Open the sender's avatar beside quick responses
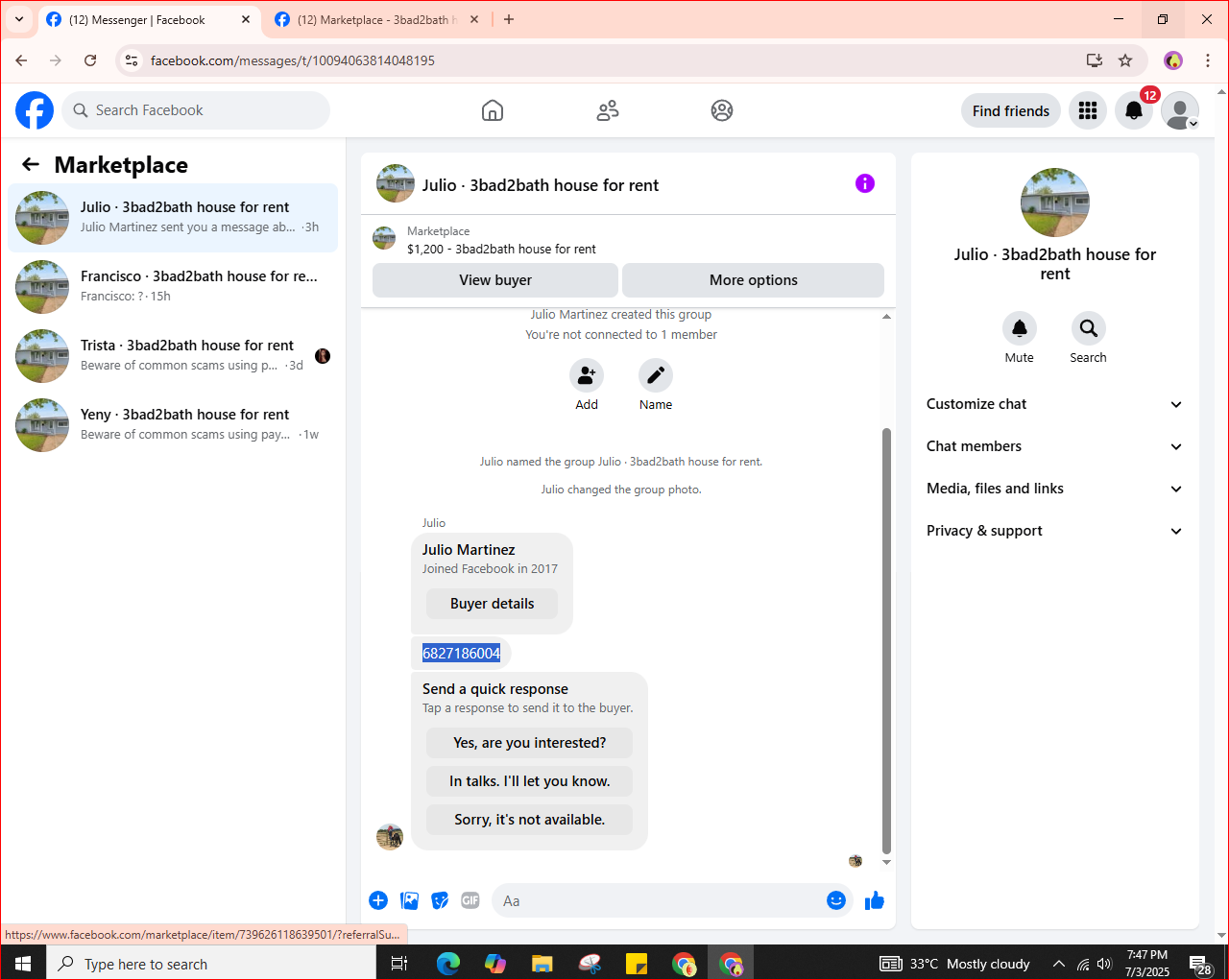Image resolution: width=1229 pixels, height=980 pixels. 390,837
